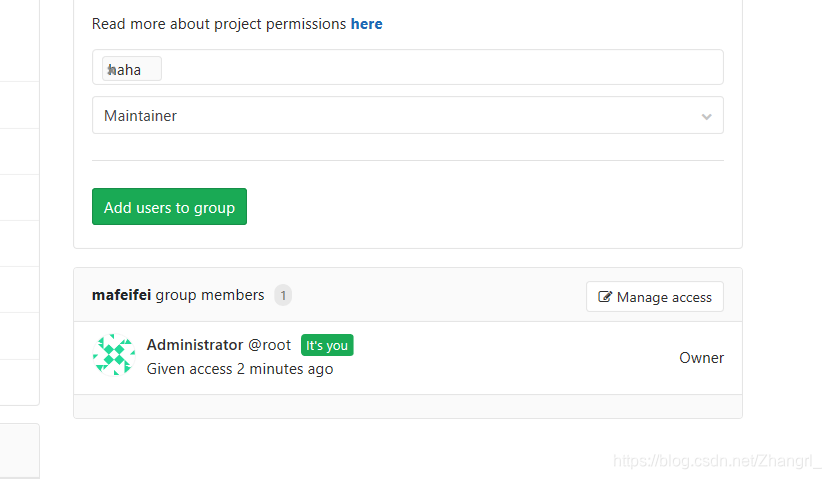Click the chevron arrow on role selector
The width and height of the screenshot is (831, 479).
[706, 116]
